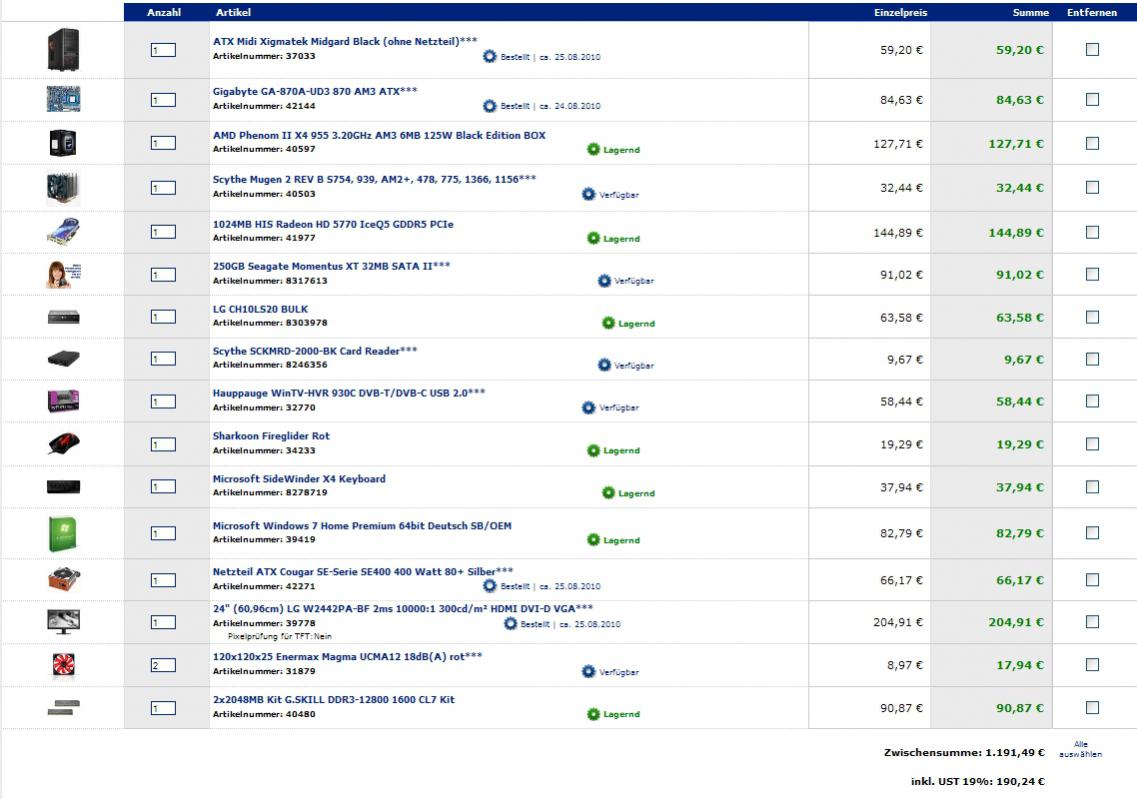Click the Lagernd status icon for Sharkoon Fireglider
Screen dimensions: 1137x799
pos(593,450)
